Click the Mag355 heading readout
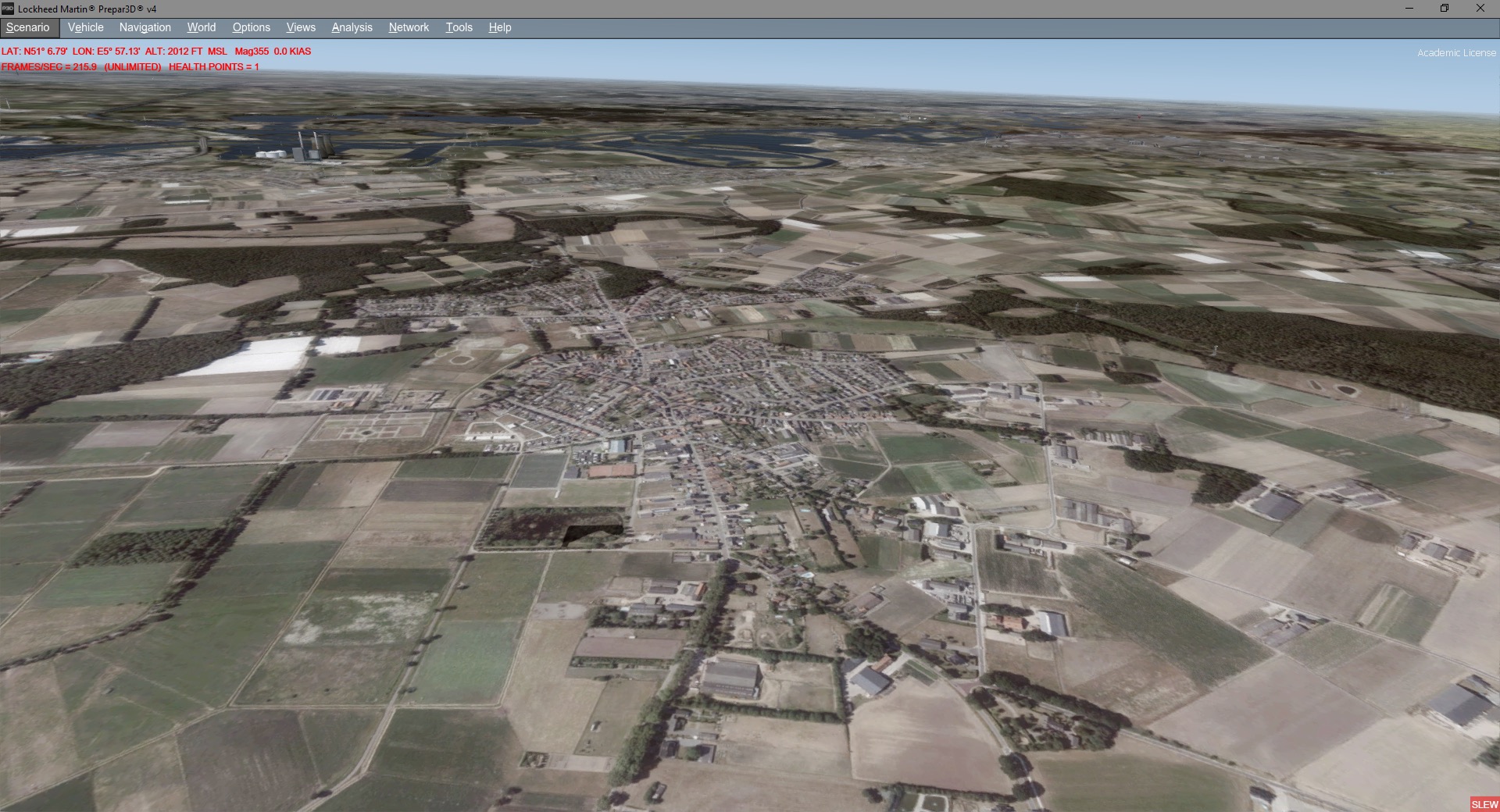1500x812 pixels. coord(252,52)
